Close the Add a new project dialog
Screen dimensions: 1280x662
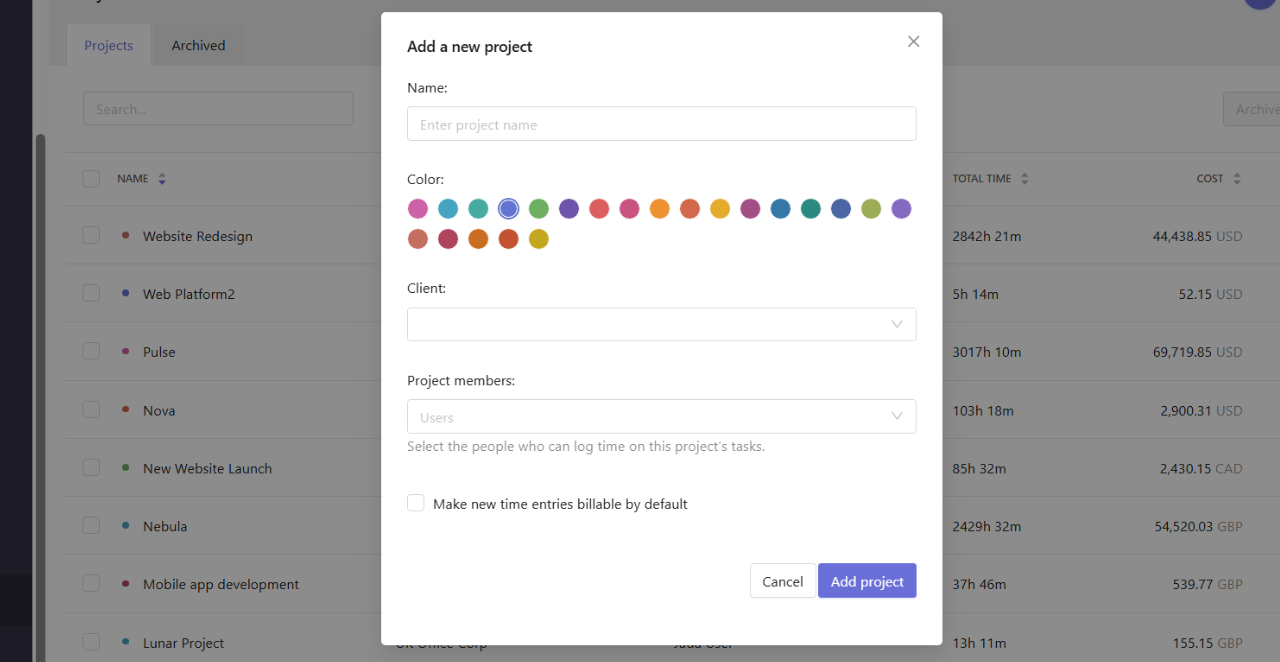coord(913,42)
